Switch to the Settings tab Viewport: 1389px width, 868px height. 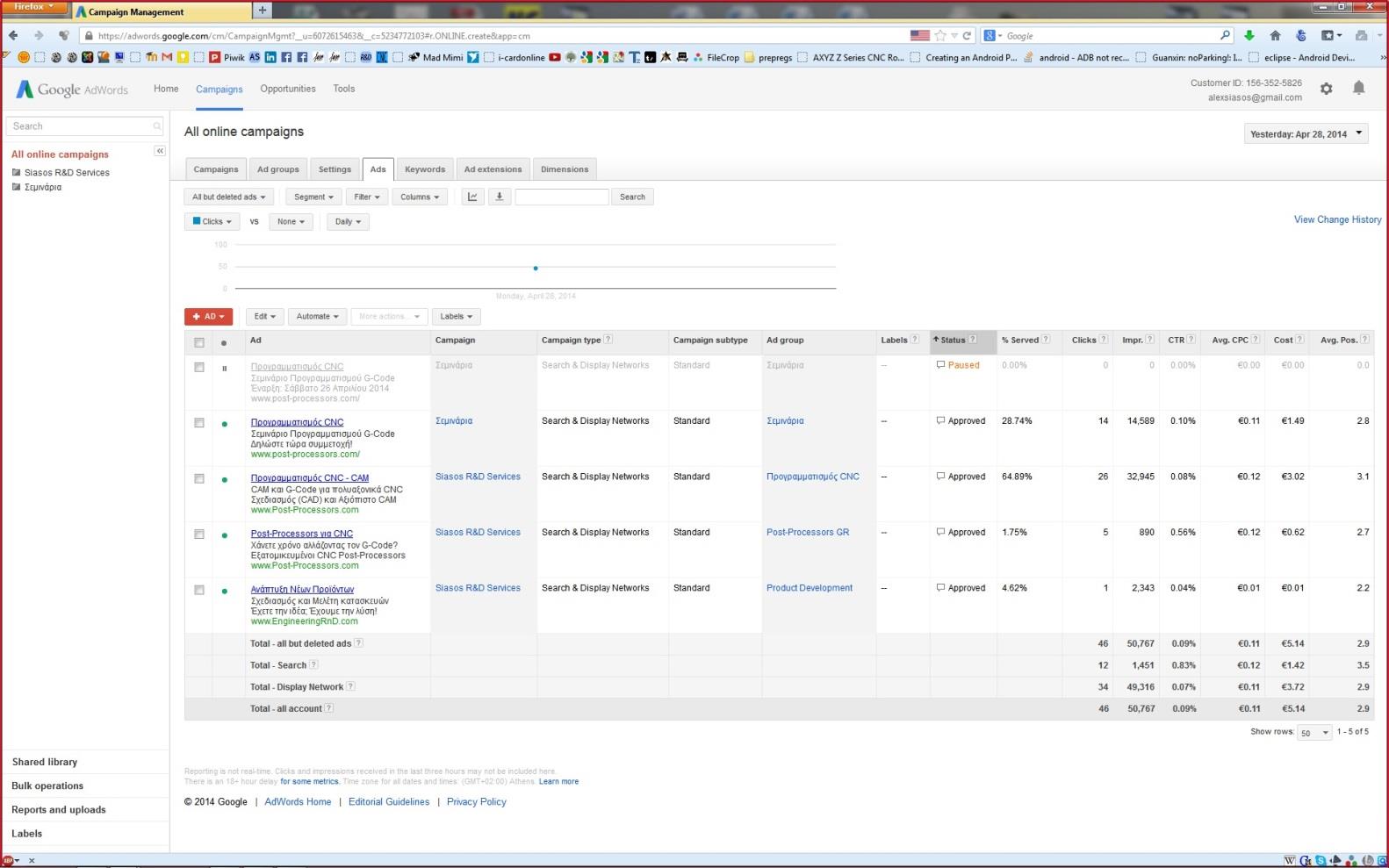click(335, 169)
